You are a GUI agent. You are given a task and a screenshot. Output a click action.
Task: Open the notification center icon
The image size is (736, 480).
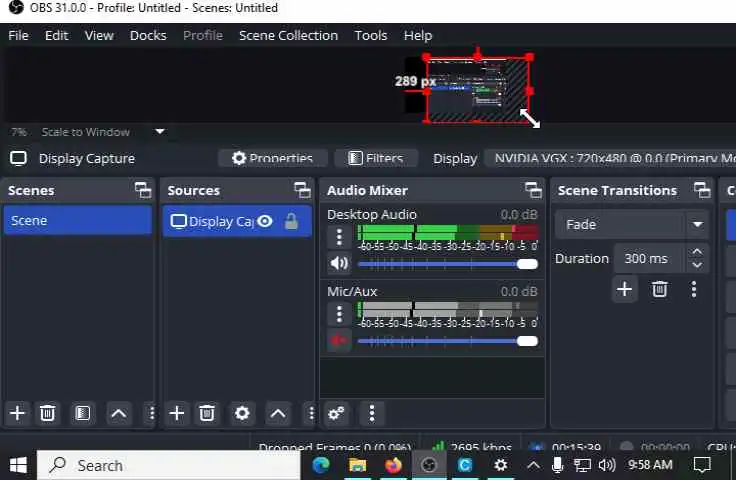tap(702, 465)
